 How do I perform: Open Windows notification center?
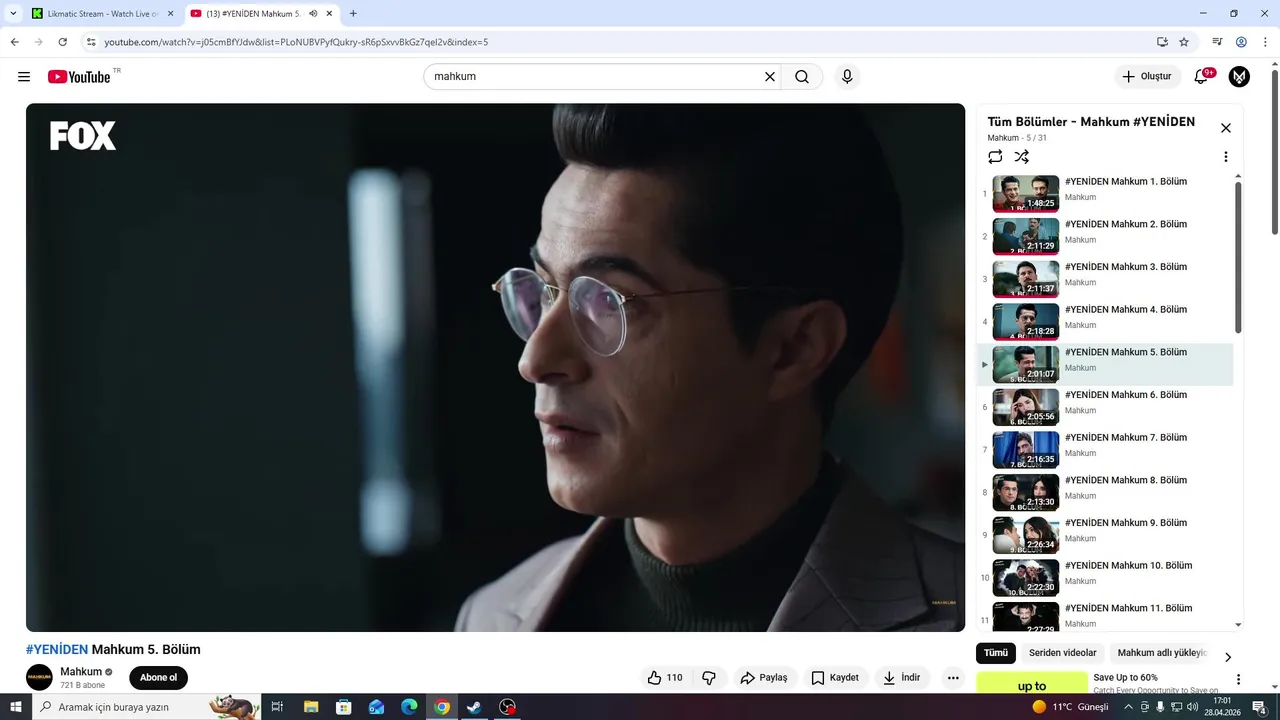click(x=1260, y=707)
